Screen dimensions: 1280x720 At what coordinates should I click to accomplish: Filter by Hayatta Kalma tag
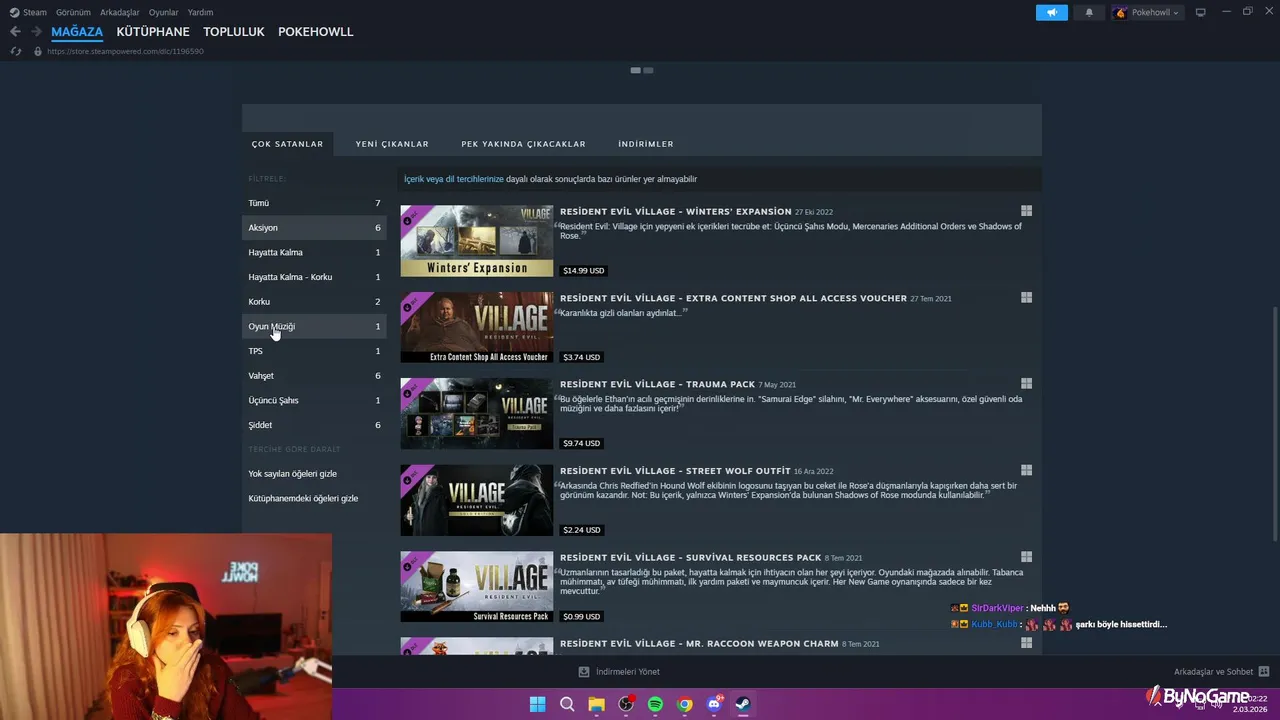(314, 252)
